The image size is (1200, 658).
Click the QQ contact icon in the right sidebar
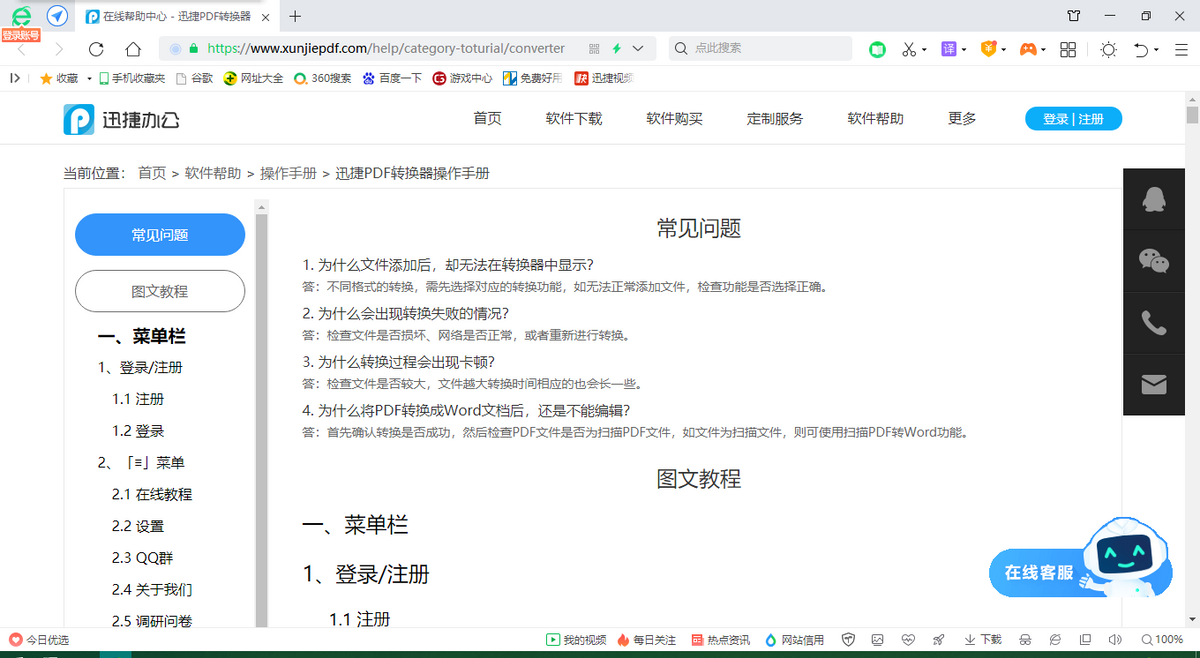coord(1154,198)
